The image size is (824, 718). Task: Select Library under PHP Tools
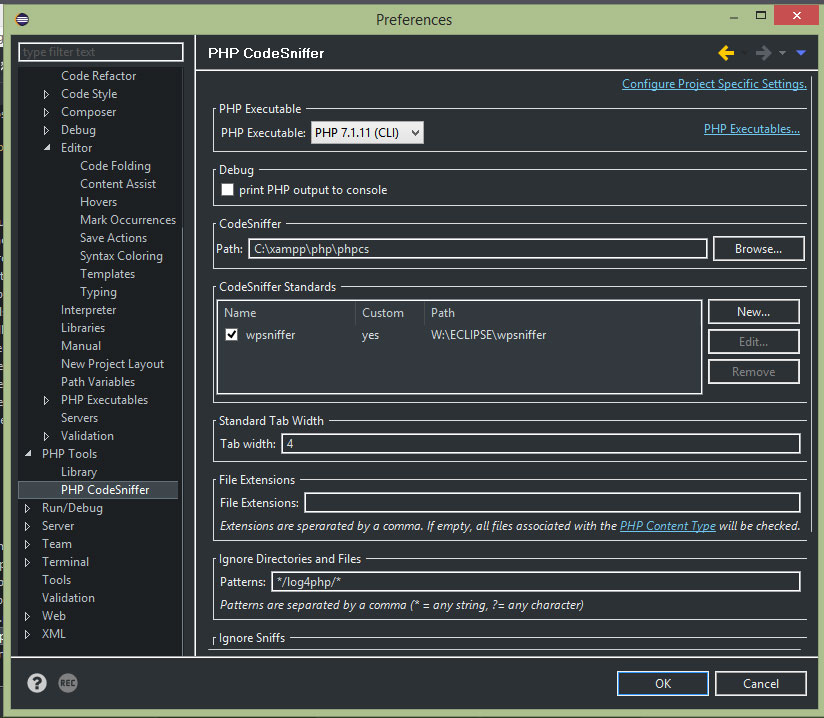point(79,472)
